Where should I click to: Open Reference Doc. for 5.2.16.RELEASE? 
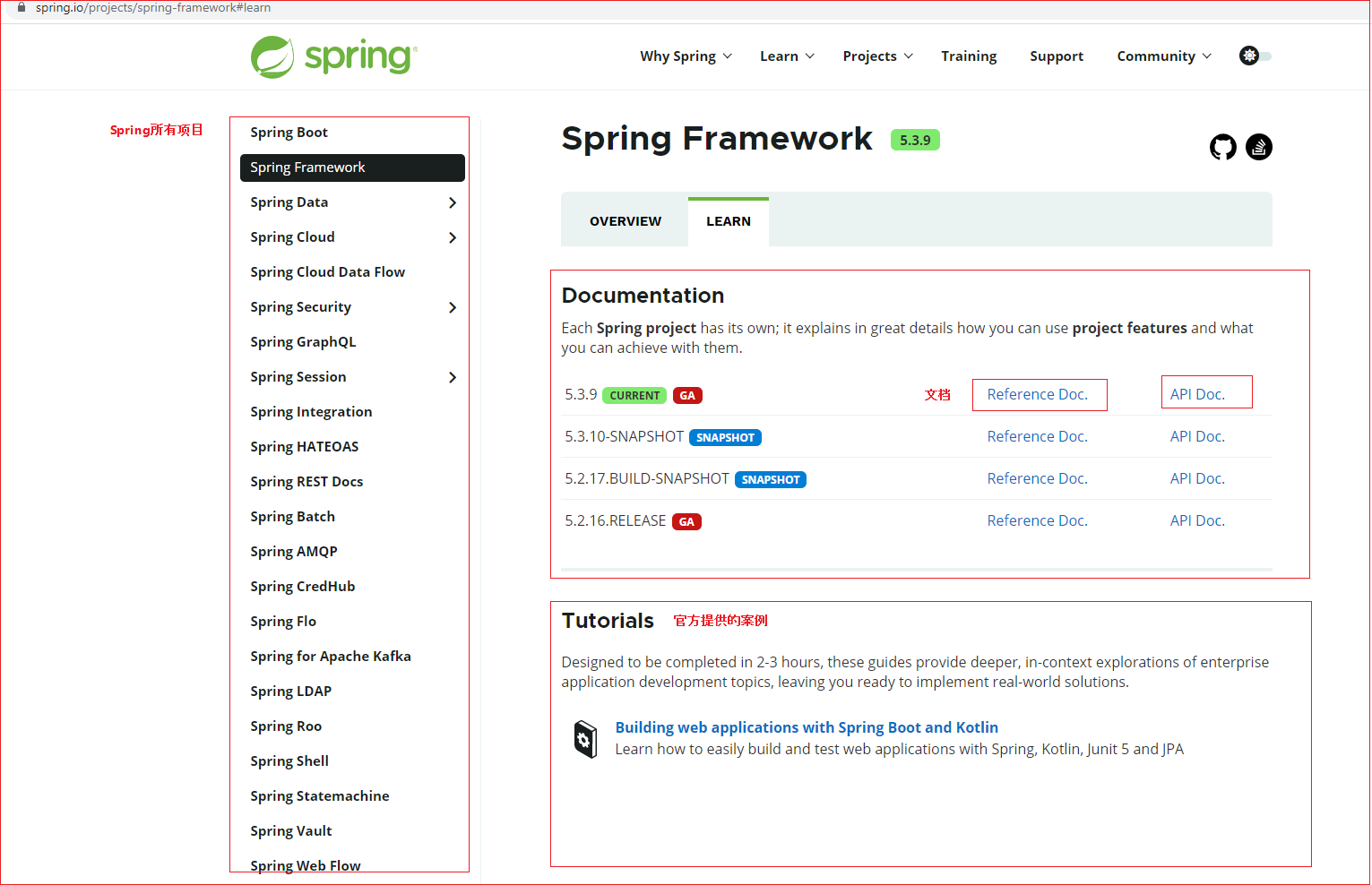tap(1038, 521)
